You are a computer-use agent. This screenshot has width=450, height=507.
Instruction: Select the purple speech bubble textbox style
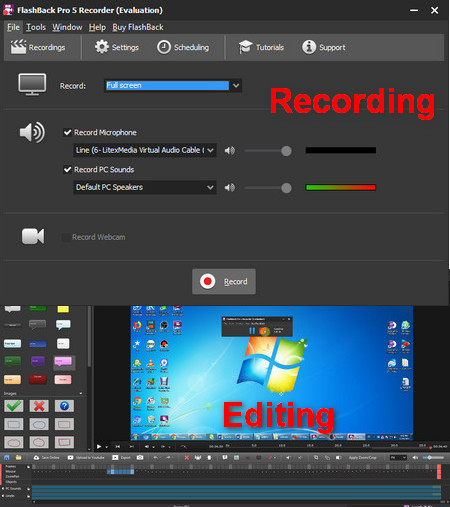38,361
